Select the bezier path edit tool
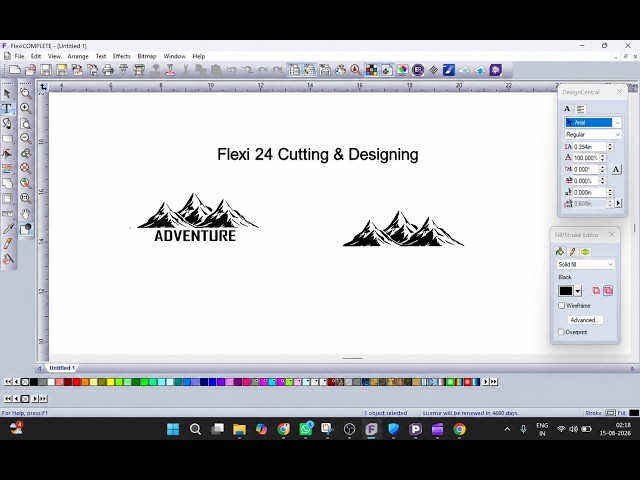Screen dimensions: 640x480 [7, 154]
